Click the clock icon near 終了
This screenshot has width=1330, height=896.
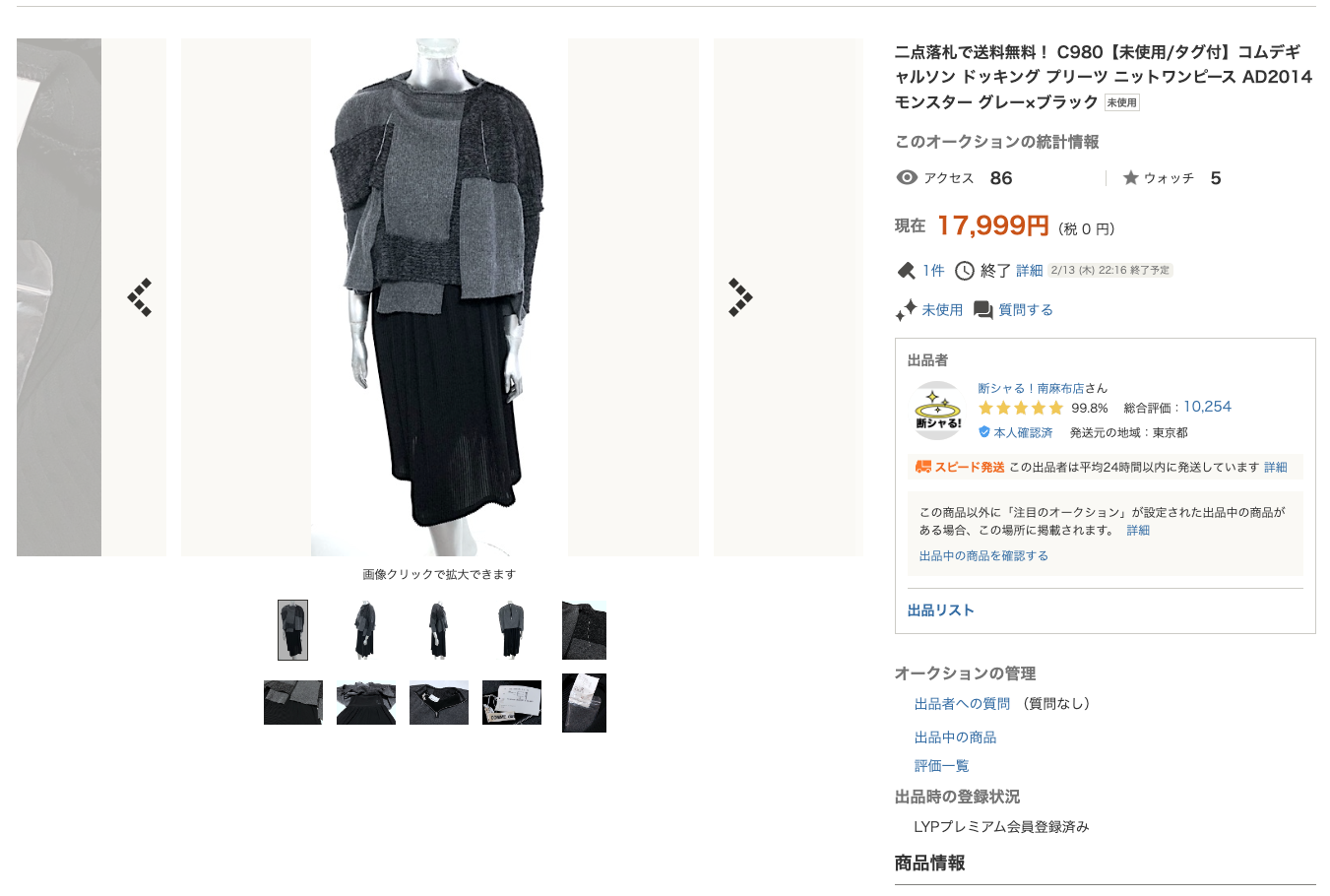click(x=965, y=271)
